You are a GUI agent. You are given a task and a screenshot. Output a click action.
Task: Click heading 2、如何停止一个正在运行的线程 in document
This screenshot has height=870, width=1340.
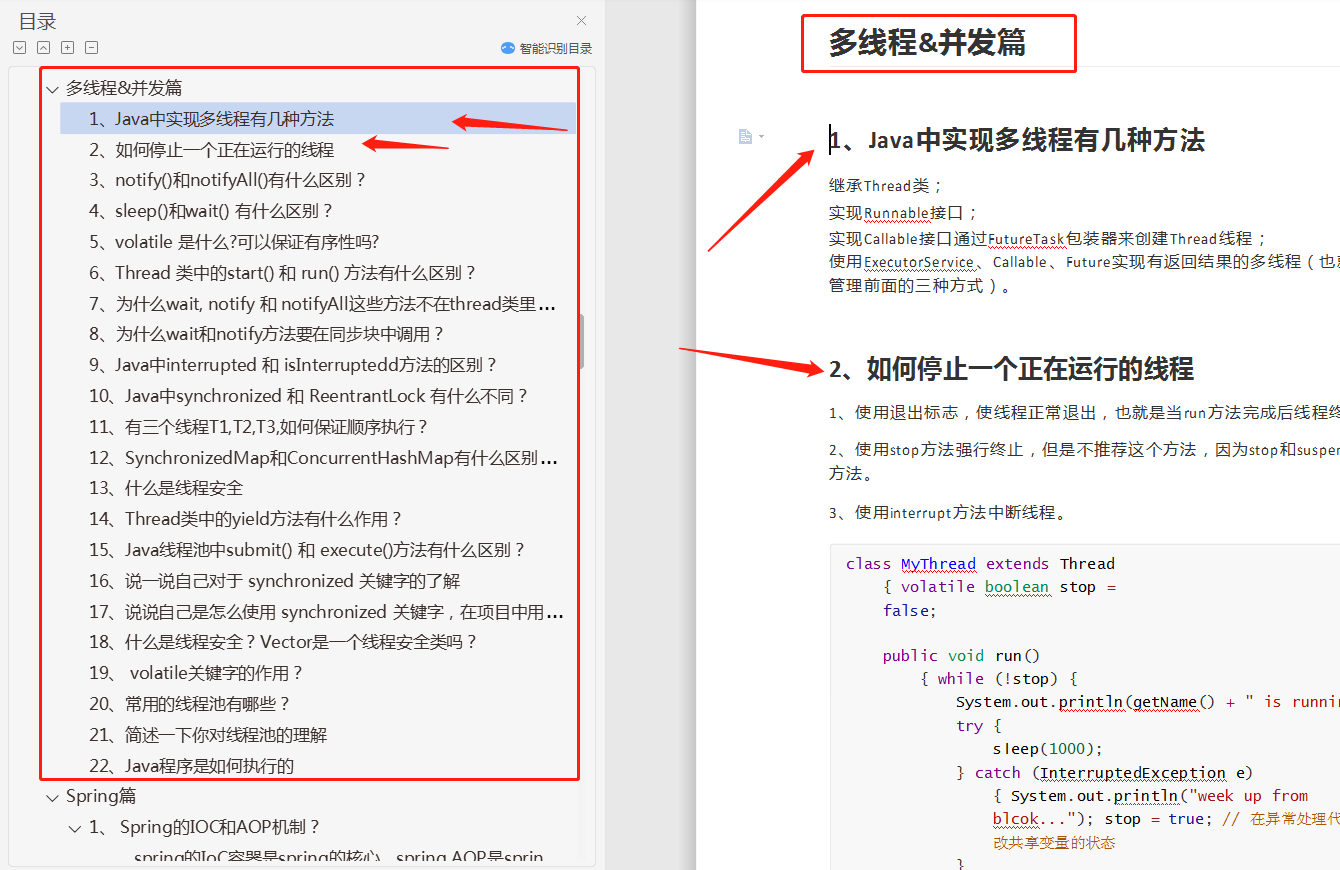[1011, 369]
